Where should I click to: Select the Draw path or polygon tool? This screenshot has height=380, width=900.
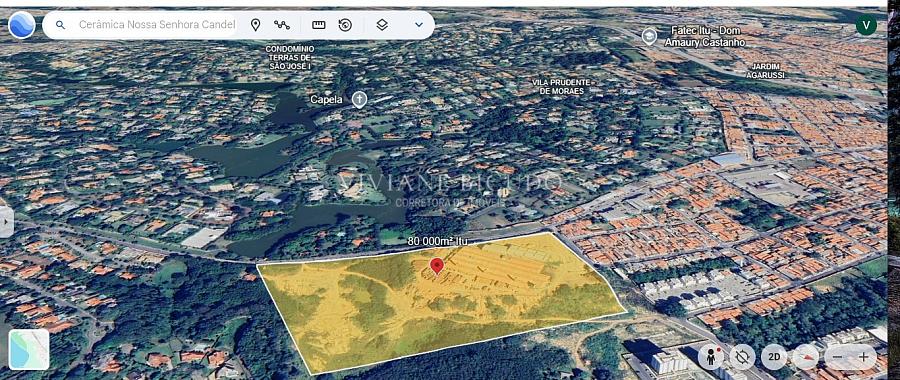[282, 25]
